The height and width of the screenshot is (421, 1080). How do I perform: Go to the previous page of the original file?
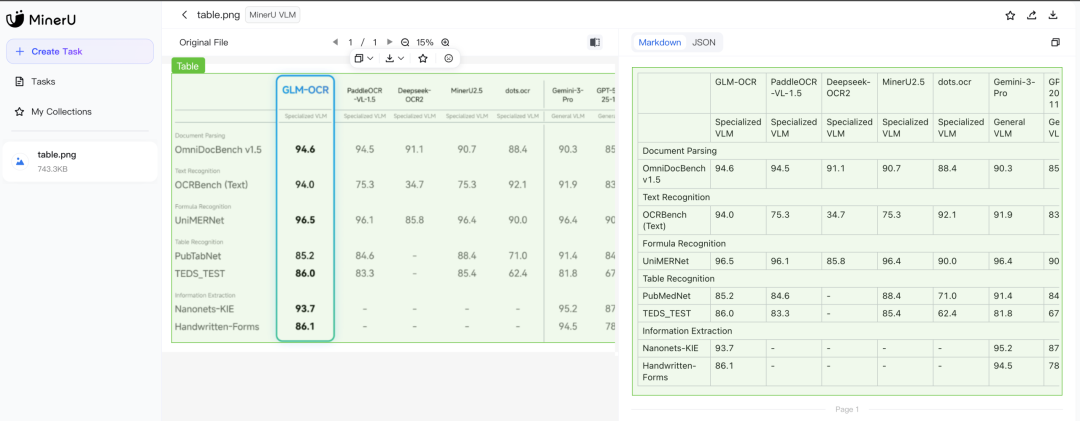[x=335, y=42]
